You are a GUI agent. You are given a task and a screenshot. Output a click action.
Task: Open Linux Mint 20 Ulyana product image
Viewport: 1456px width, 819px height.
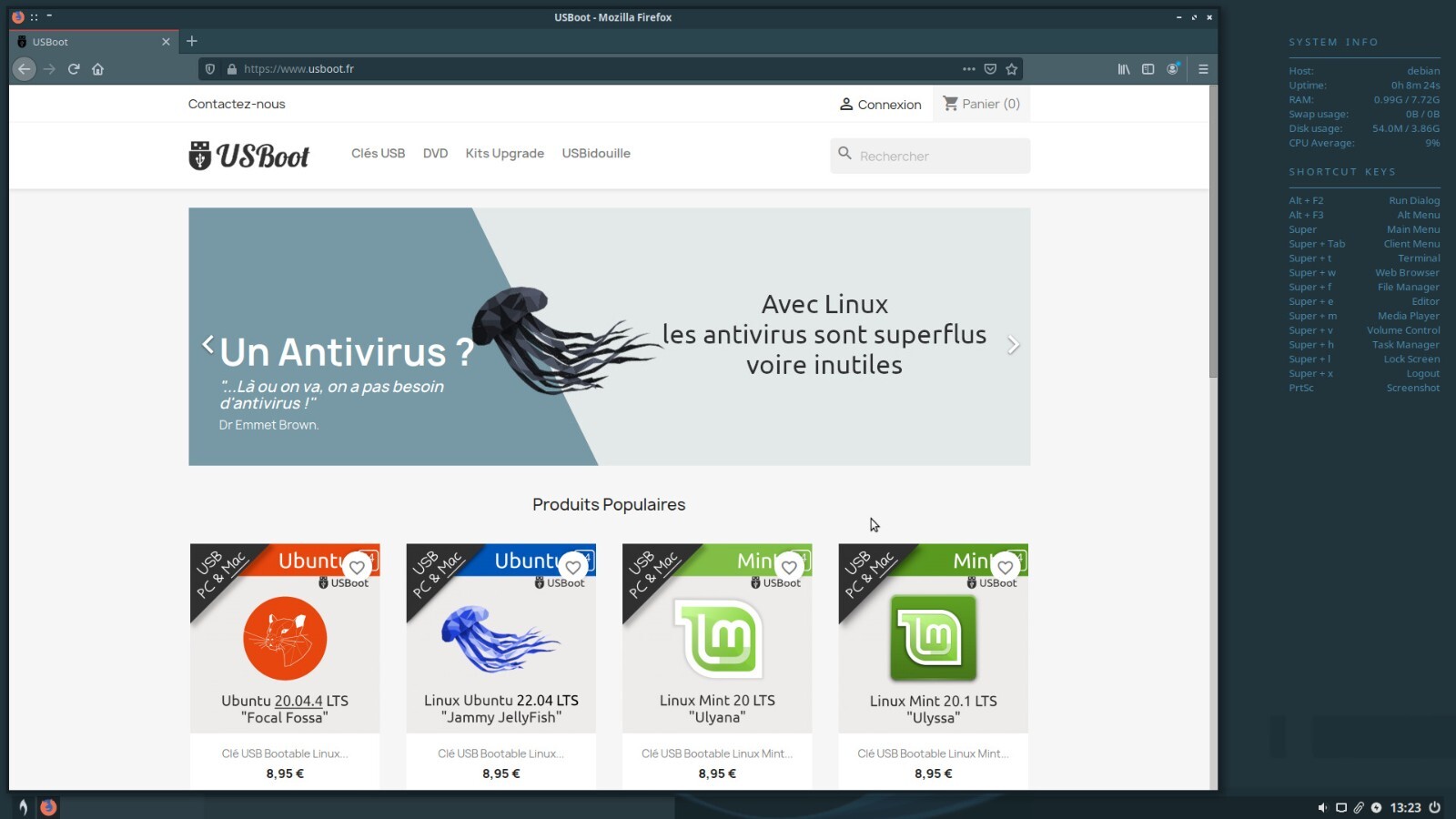pos(717,639)
